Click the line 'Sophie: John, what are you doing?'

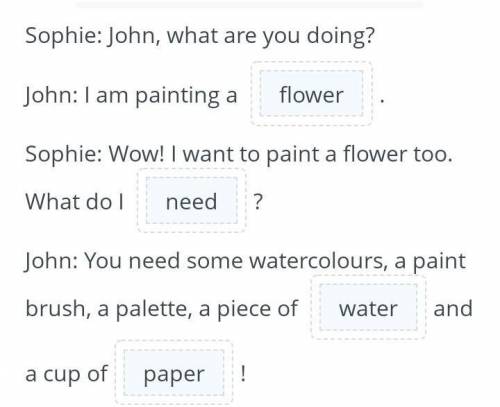coord(200,36)
